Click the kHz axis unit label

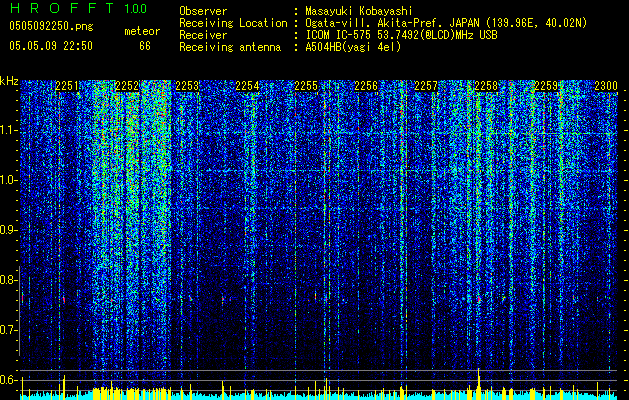[9, 81]
